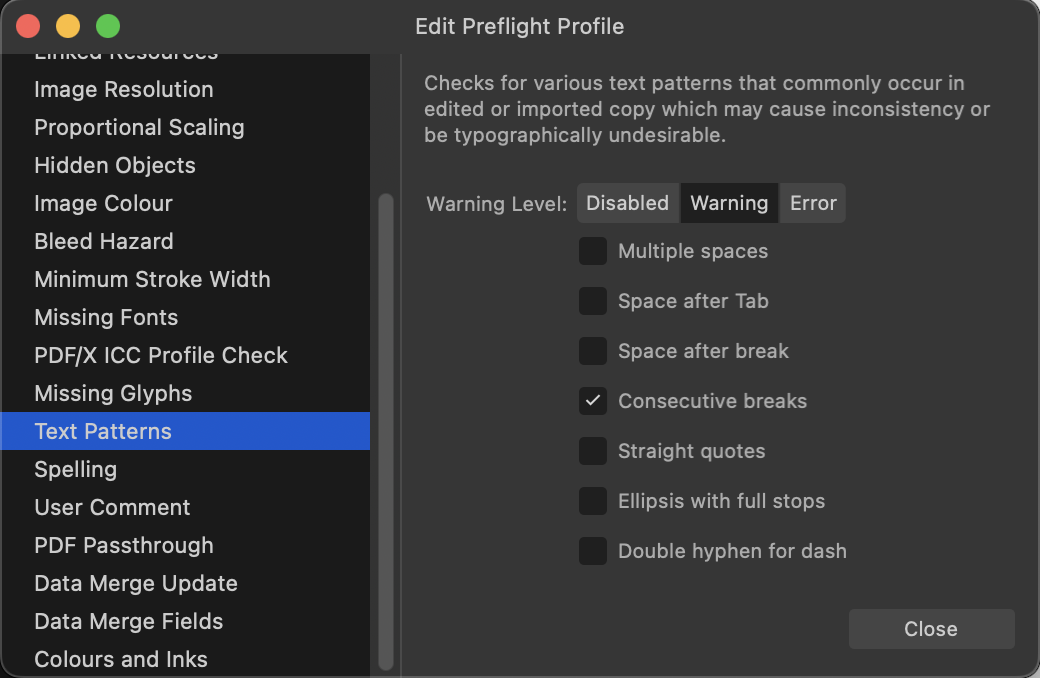Enable the Straight quotes check
Image resolution: width=1040 pixels, height=678 pixels.
(593, 451)
